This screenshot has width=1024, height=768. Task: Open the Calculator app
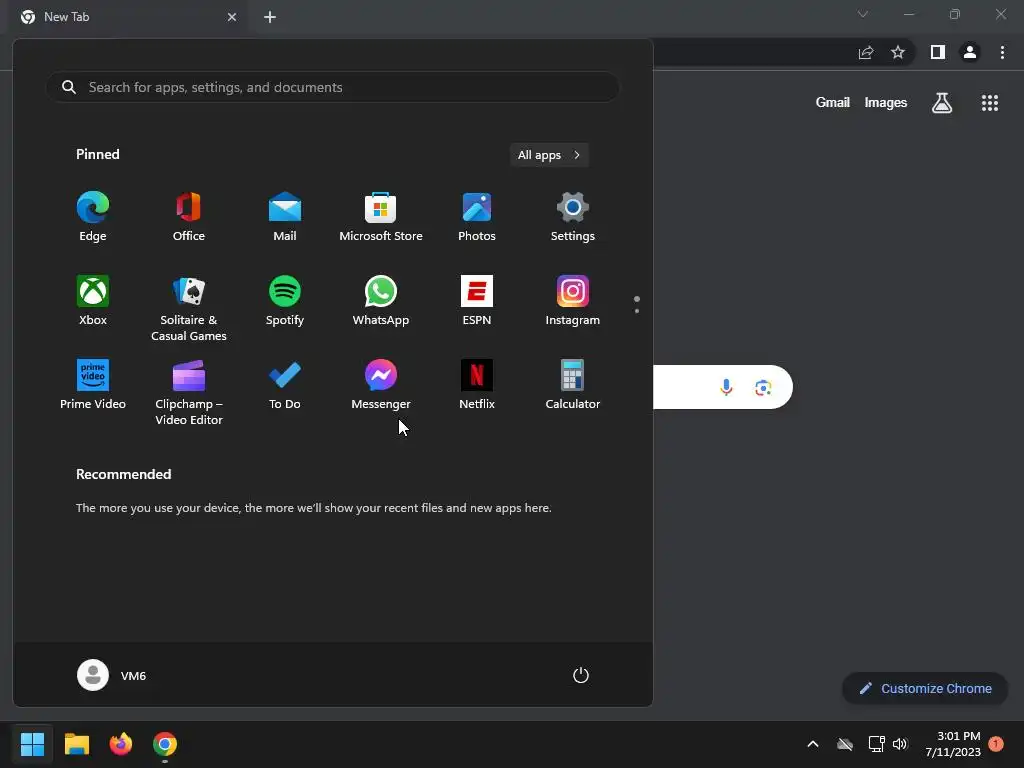click(573, 385)
